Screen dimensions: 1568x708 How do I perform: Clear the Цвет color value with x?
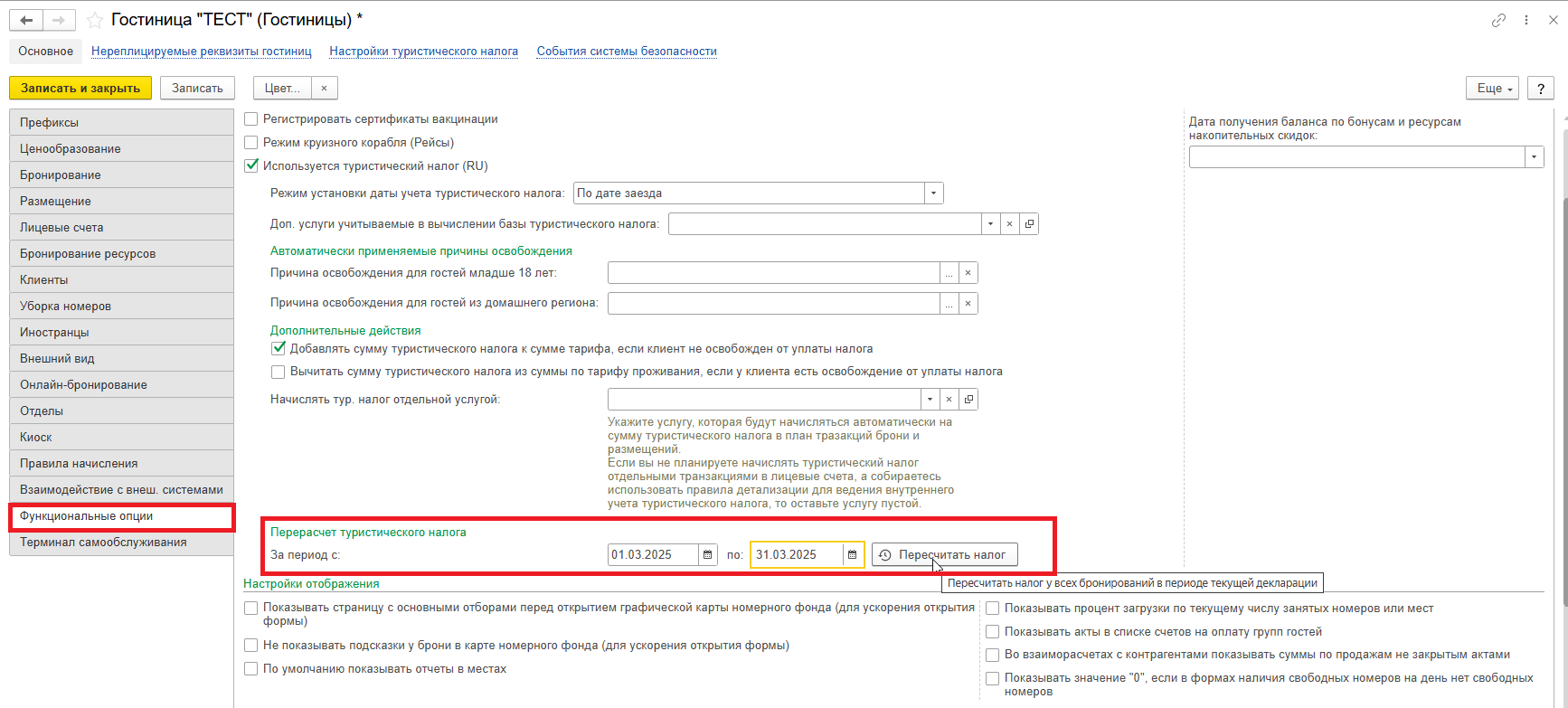coord(325,88)
